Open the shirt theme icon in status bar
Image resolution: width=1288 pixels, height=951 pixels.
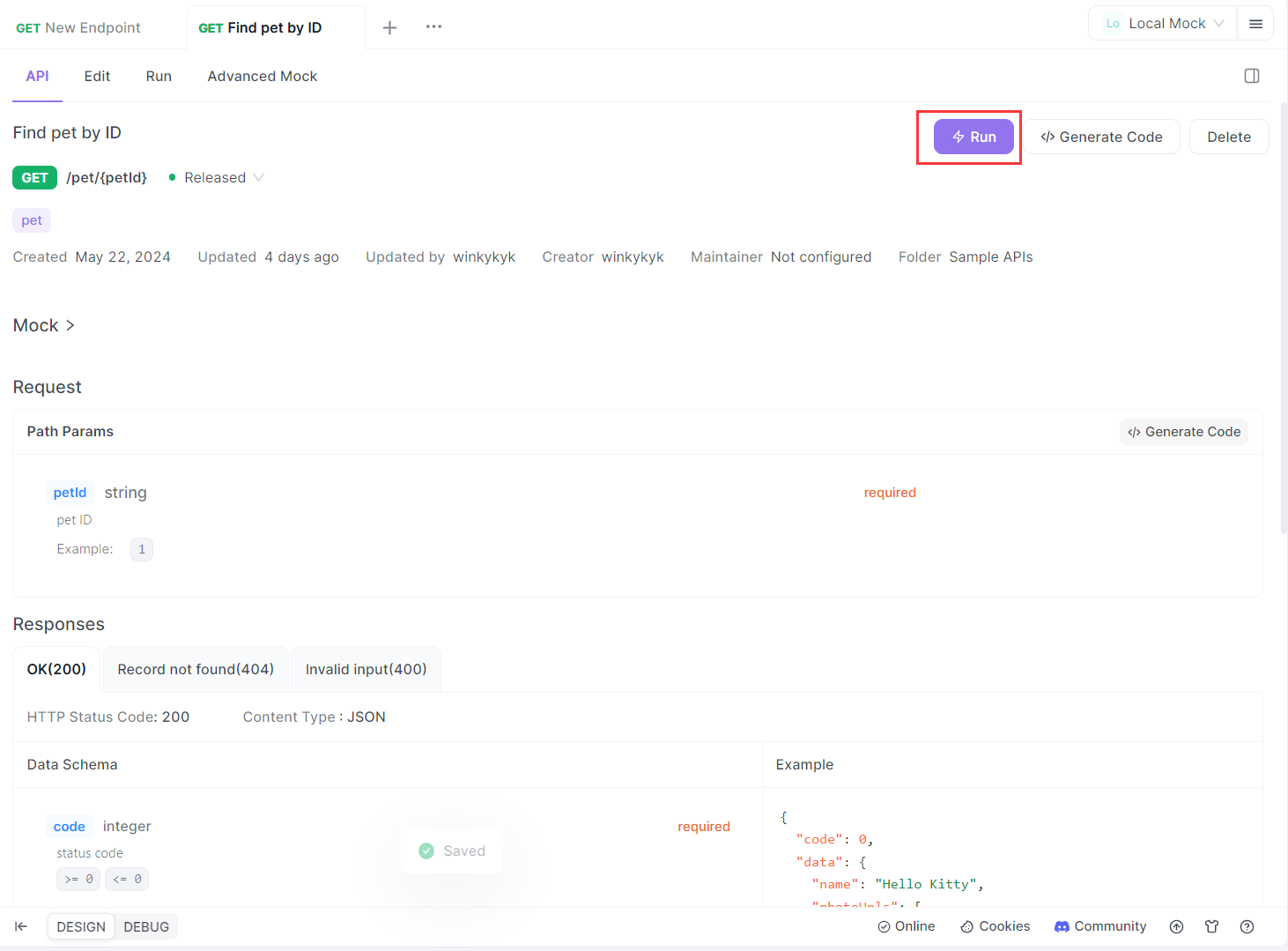pos(1211,926)
